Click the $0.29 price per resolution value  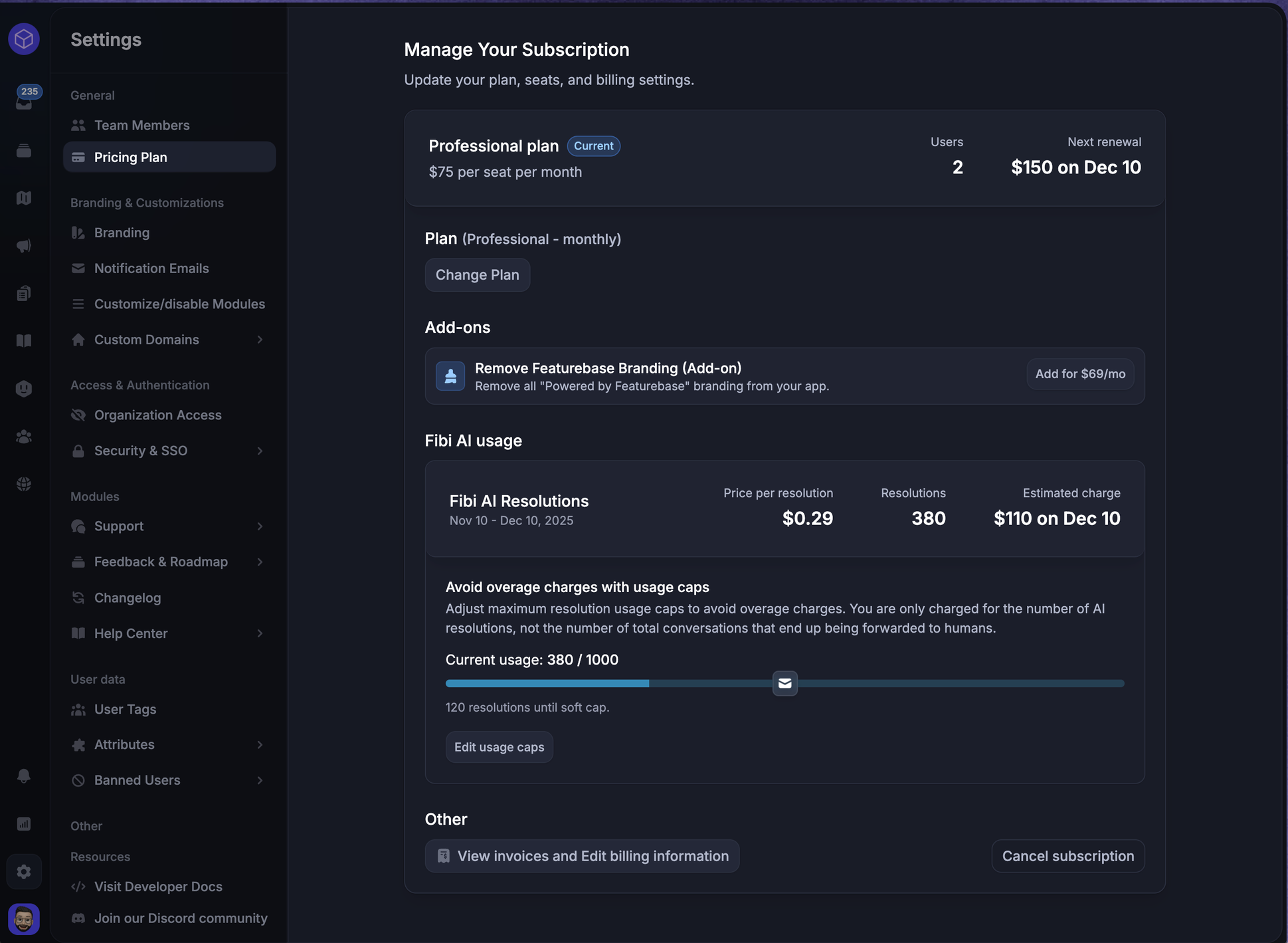pyautogui.click(x=808, y=518)
